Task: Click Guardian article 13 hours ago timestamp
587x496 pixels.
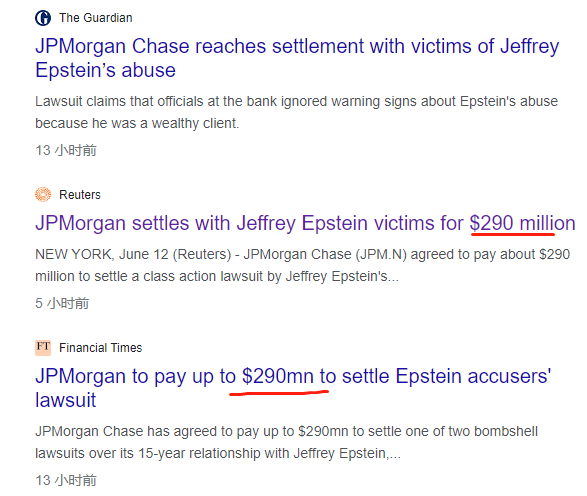Action: [66, 150]
